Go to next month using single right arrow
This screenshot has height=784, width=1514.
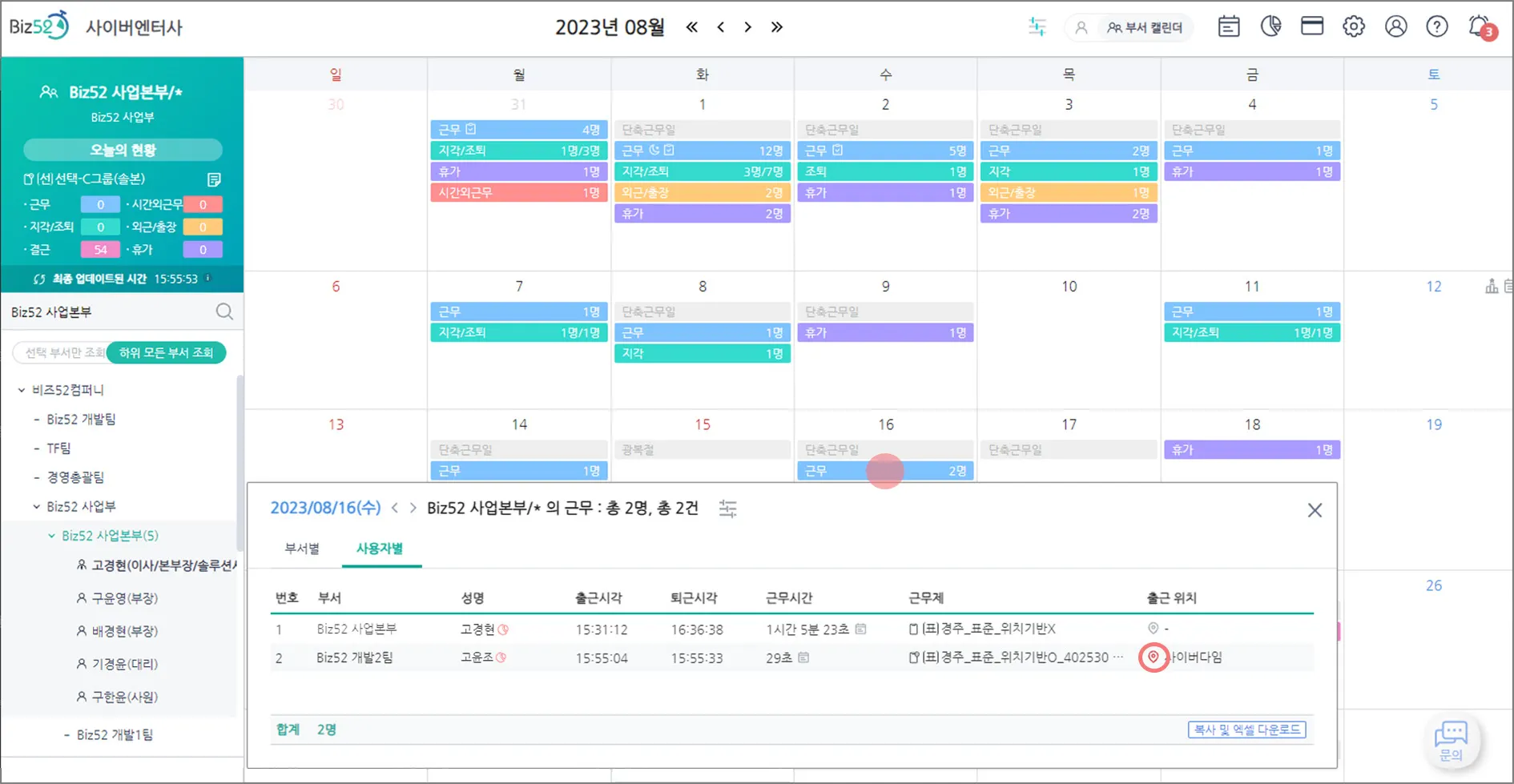coord(748,27)
